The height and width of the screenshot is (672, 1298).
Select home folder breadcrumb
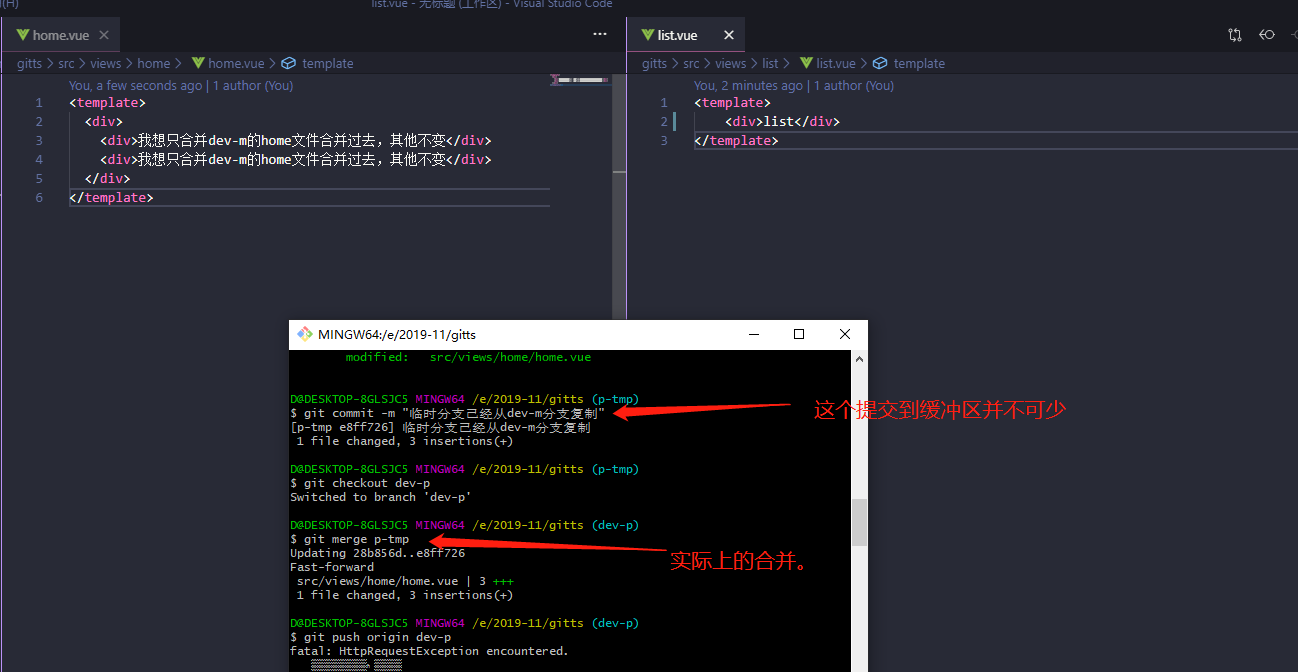click(x=154, y=63)
